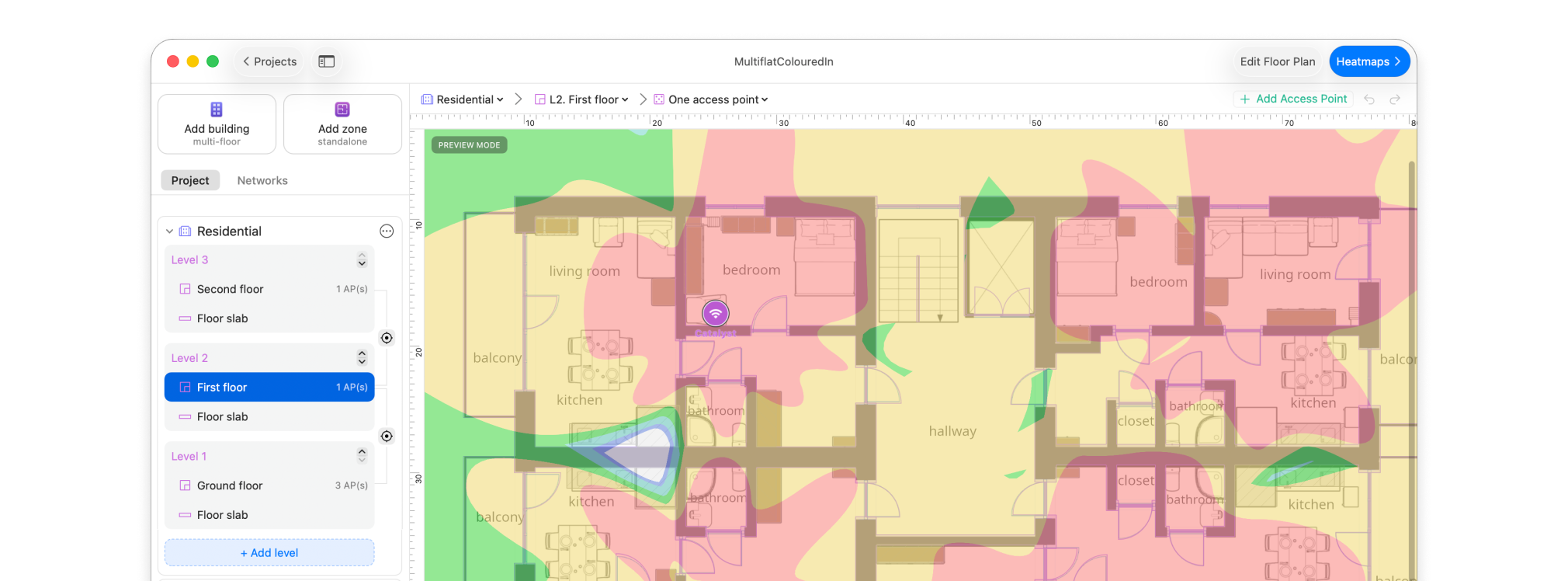This screenshot has width=1568, height=581.
Task: Open the L2. First floor breadcrumb dropdown
Action: pos(581,99)
